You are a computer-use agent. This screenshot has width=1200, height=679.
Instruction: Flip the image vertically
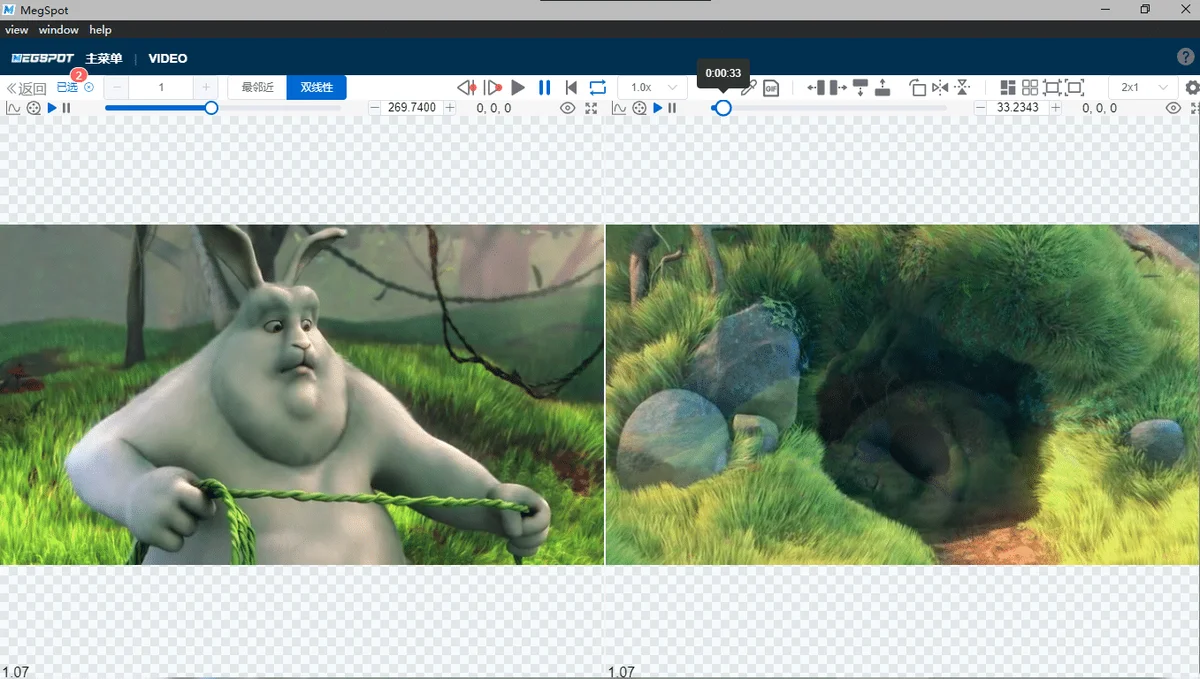(x=962, y=88)
